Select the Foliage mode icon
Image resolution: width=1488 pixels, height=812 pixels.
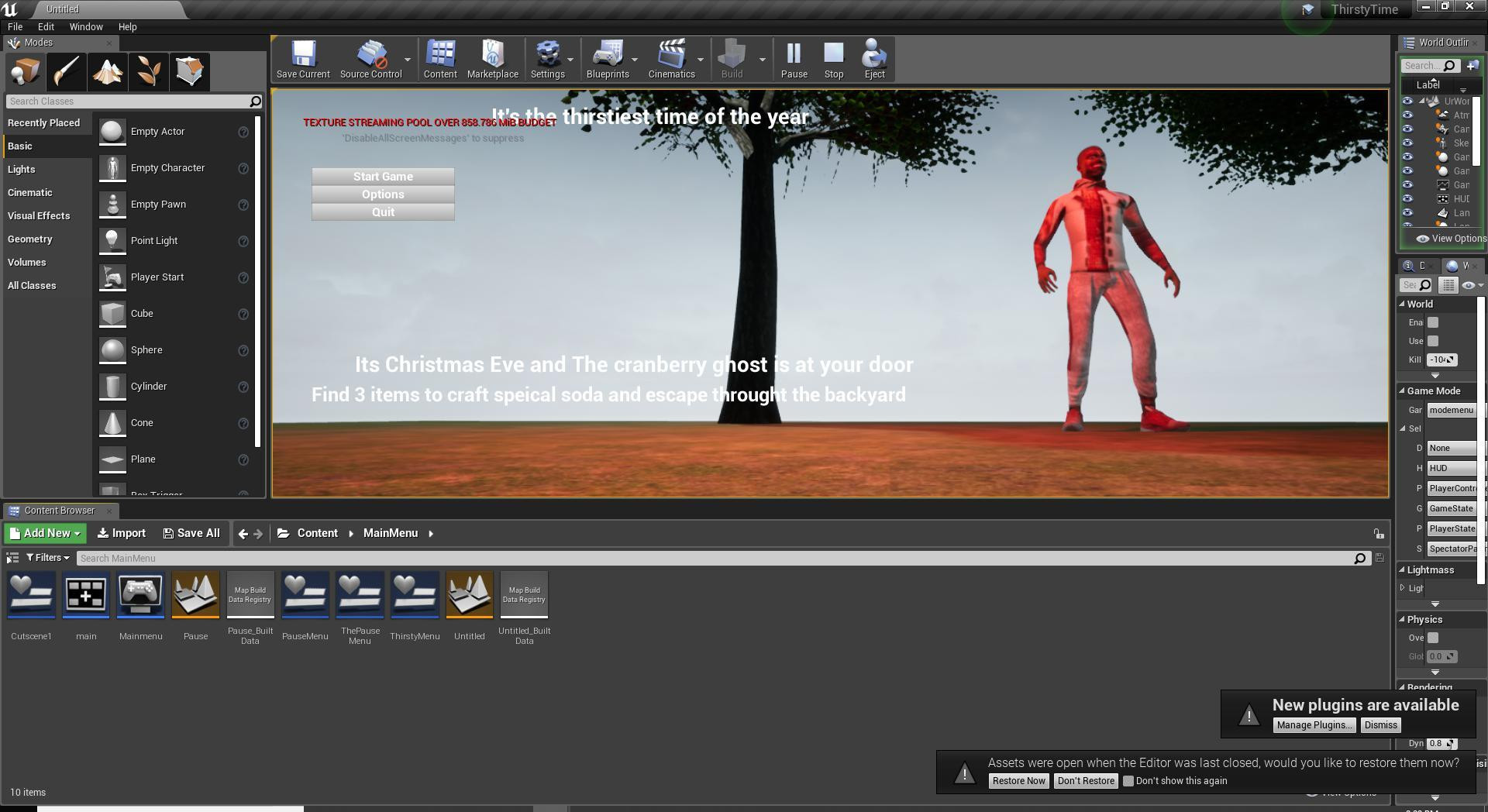(149, 72)
